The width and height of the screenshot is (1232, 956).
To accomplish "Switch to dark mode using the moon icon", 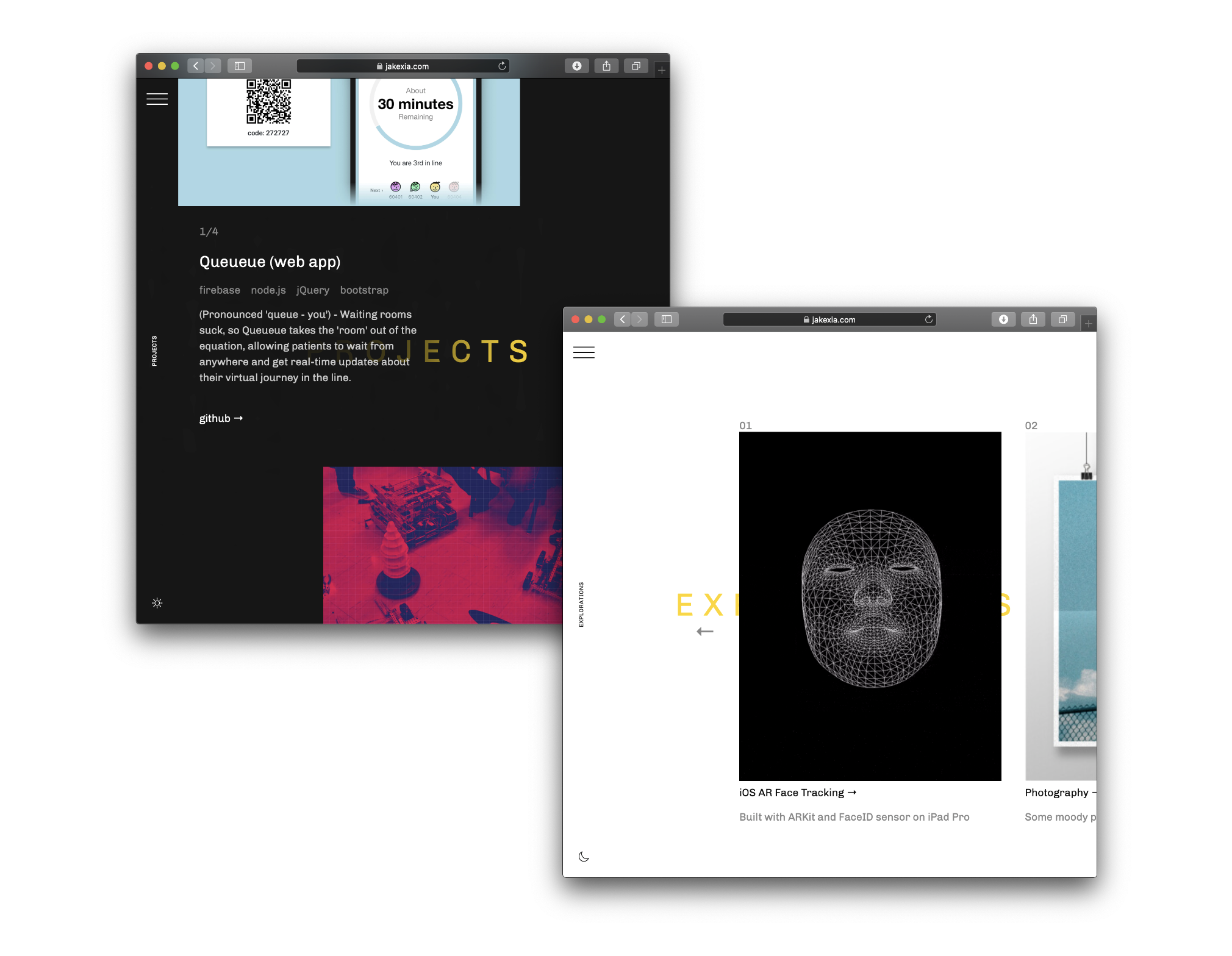I will pos(584,856).
